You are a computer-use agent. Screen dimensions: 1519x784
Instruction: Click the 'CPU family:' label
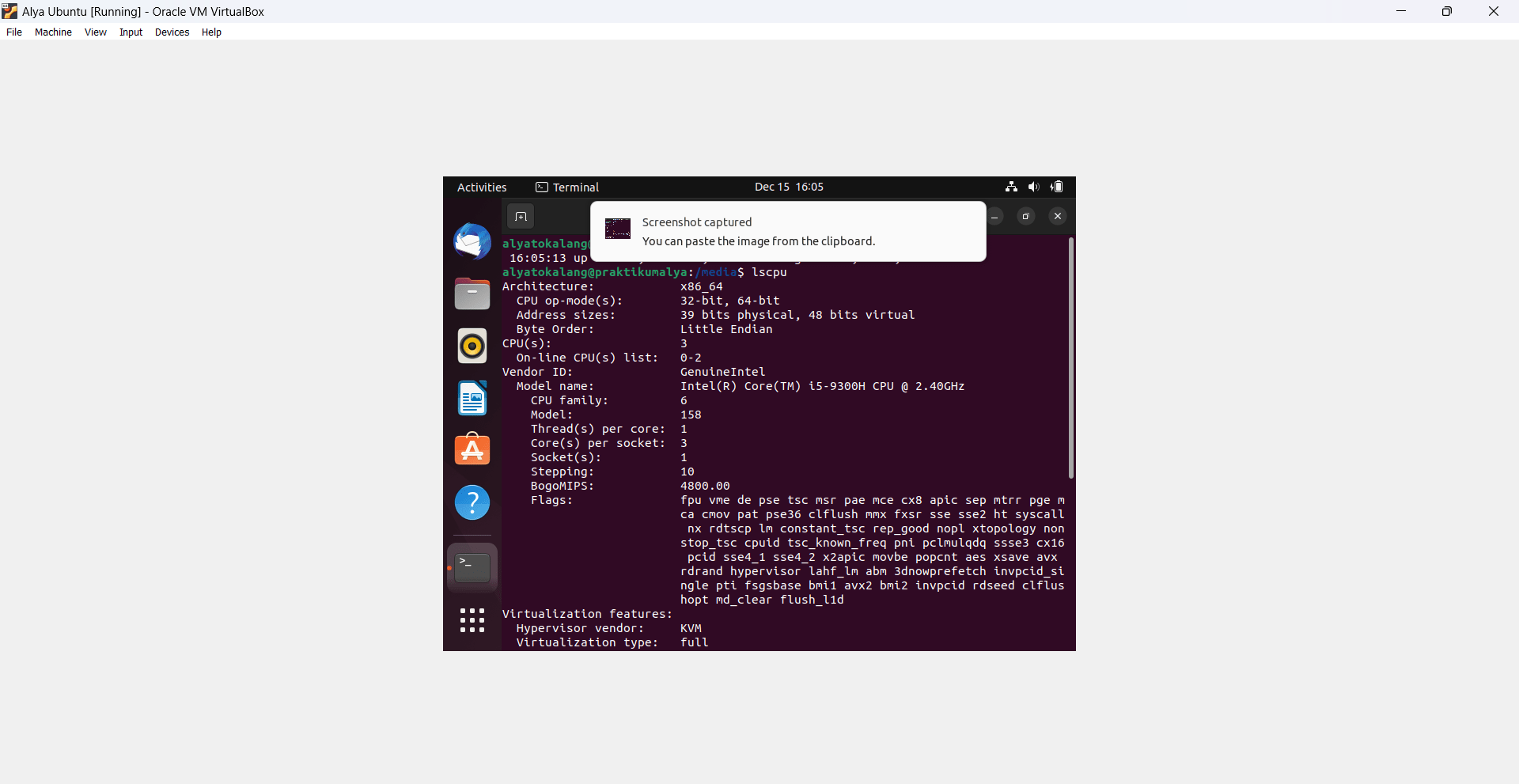coord(570,400)
